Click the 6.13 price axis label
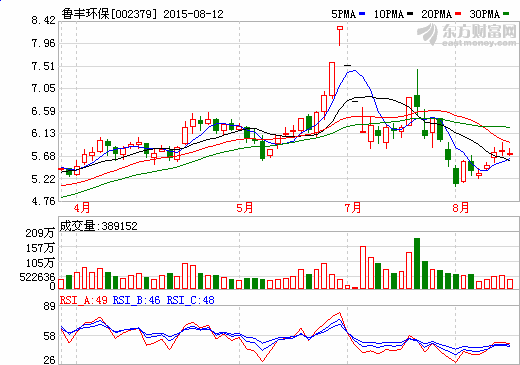 click(x=43, y=133)
